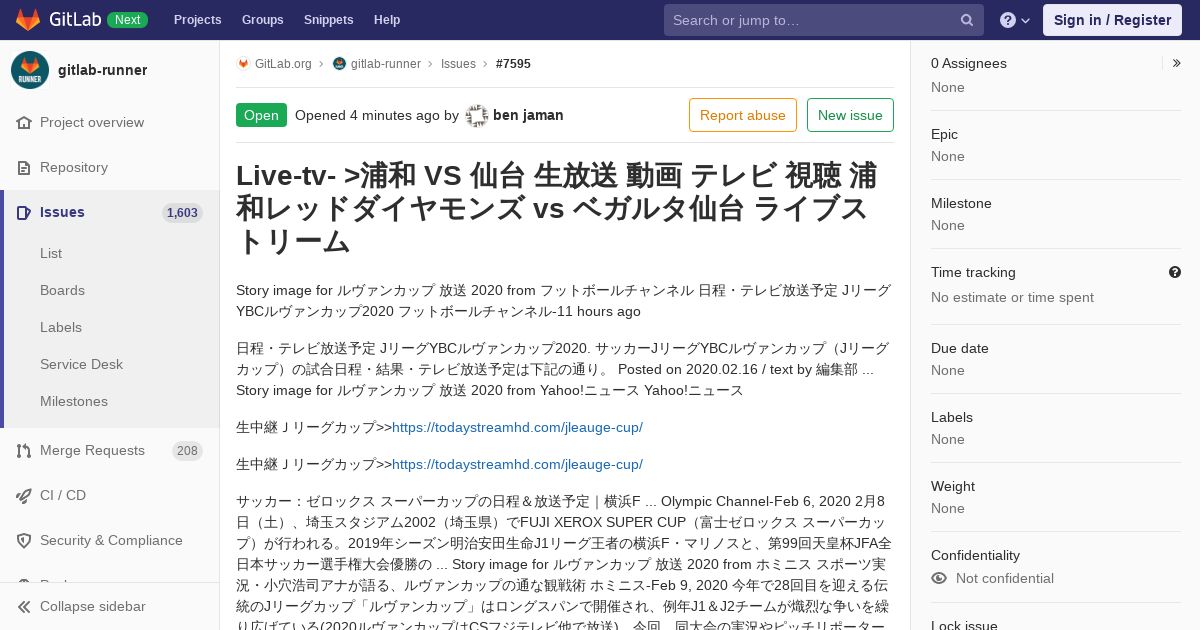This screenshot has height=630, width=1200.
Task: Click No estimate or time spent text
Action: coord(1012,297)
